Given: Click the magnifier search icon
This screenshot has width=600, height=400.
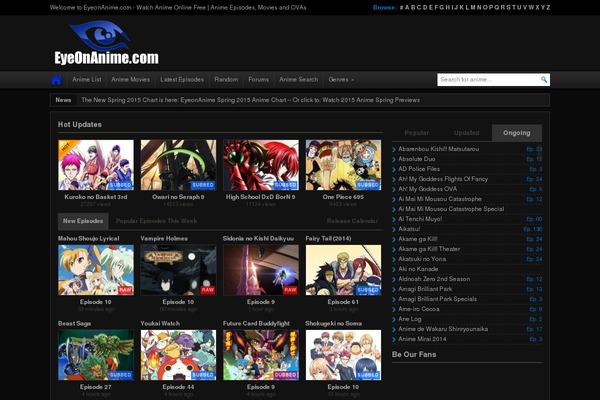Looking at the screenshot, I should tap(544, 79).
